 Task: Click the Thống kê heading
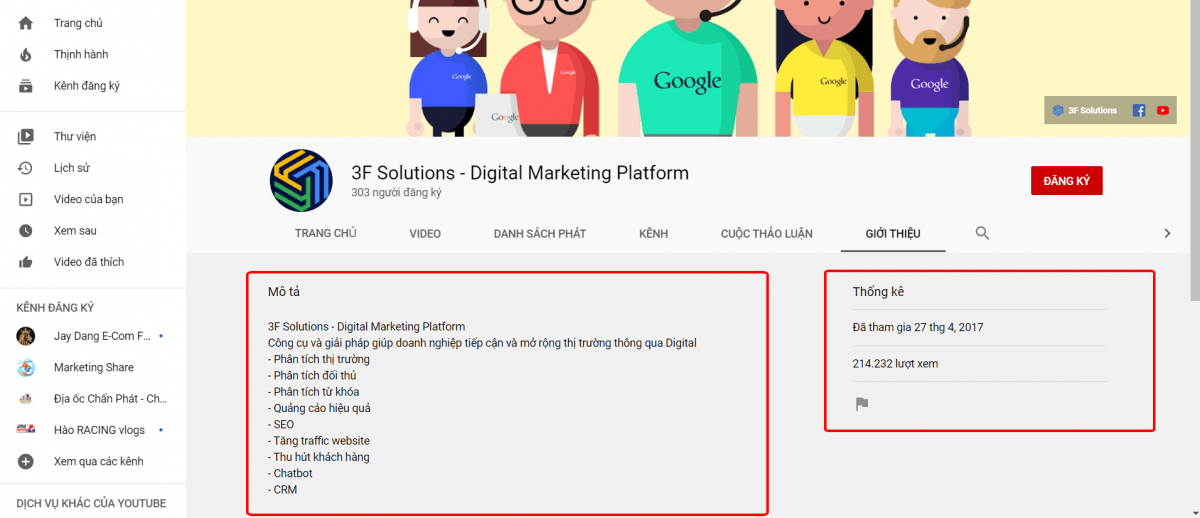878,292
